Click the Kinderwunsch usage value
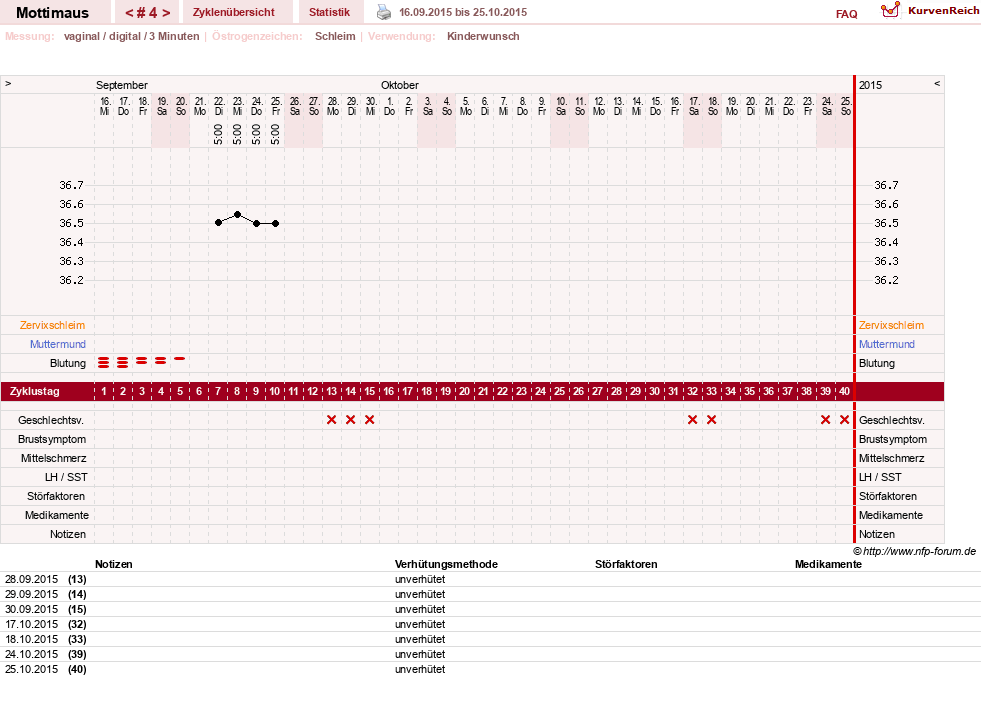Screen dimensions: 981x723 483,36
